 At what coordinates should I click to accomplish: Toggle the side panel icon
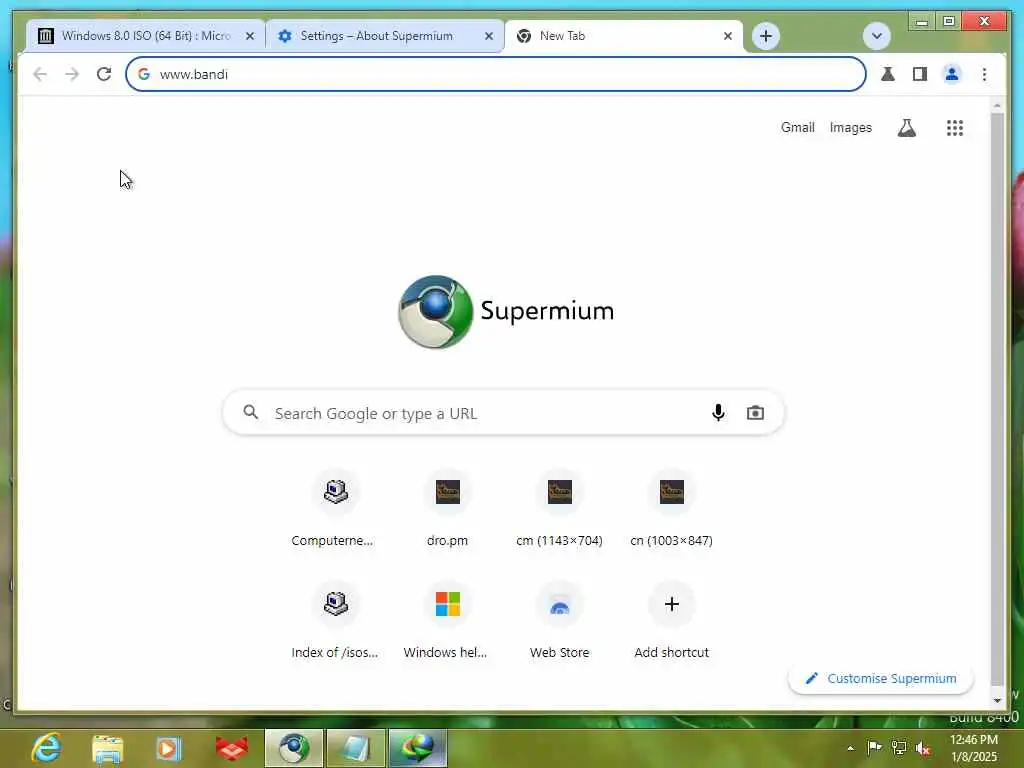[920, 74]
